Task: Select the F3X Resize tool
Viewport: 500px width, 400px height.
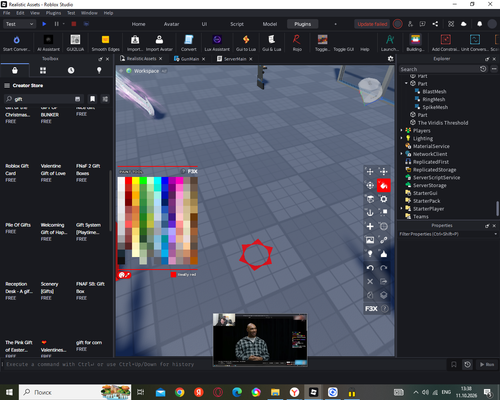Action: [x=384, y=172]
